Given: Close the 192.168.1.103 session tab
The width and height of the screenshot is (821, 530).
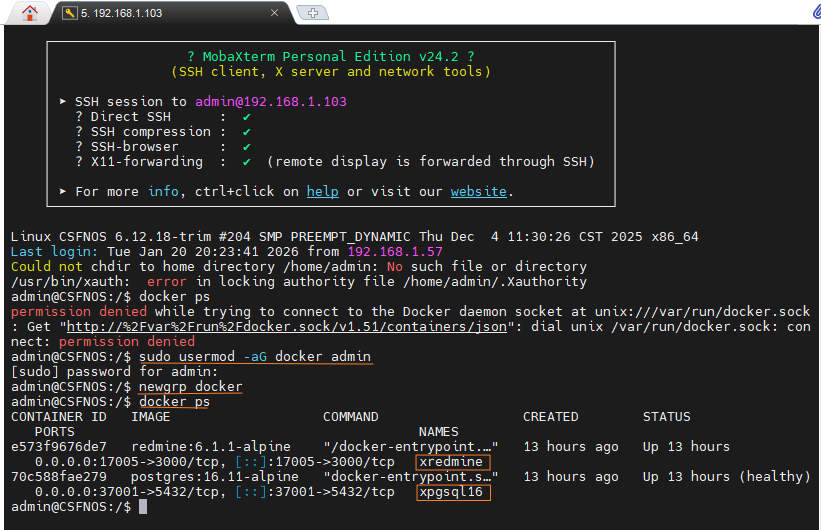Looking at the screenshot, I should [x=275, y=13].
